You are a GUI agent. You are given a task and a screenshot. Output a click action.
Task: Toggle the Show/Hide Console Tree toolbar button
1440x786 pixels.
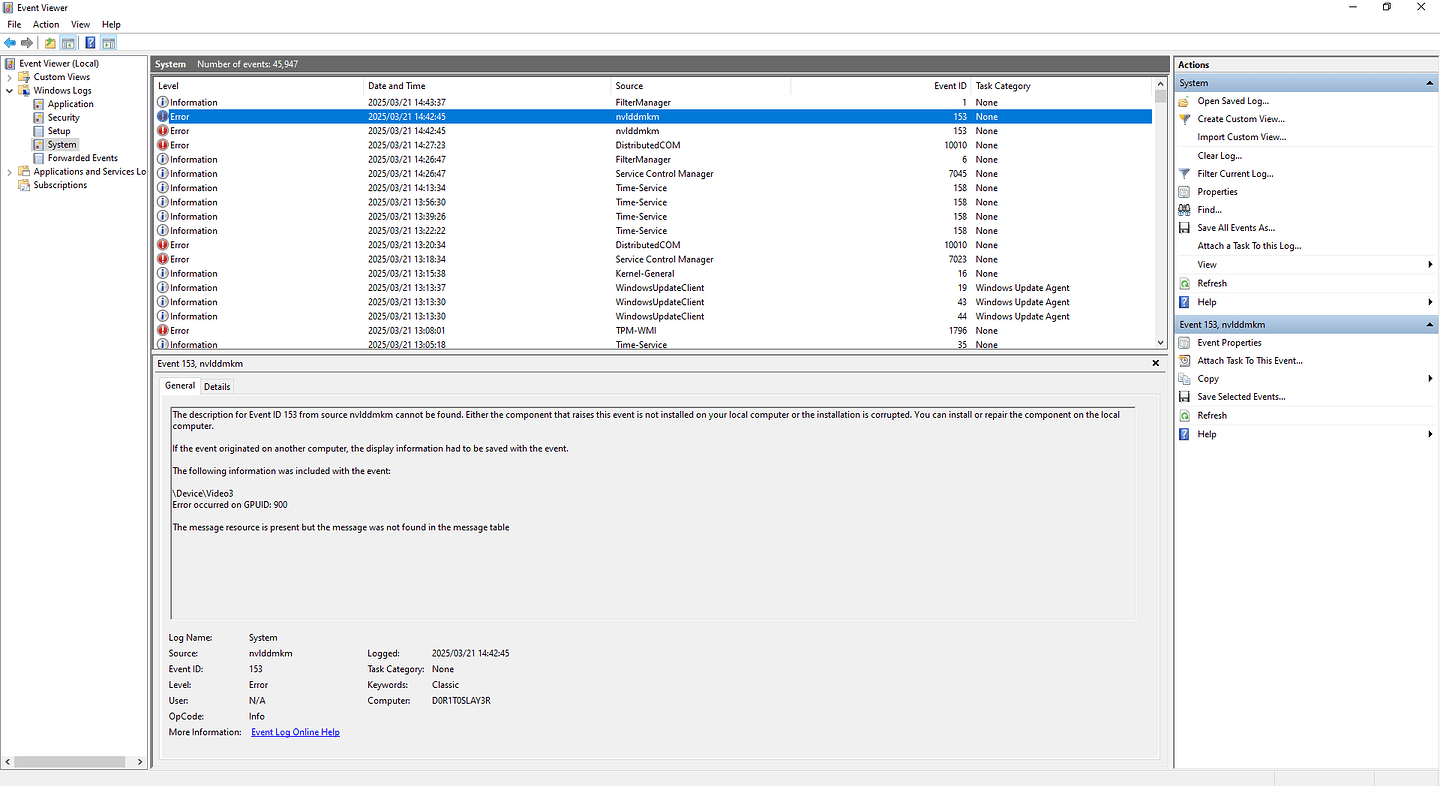(68, 42)
